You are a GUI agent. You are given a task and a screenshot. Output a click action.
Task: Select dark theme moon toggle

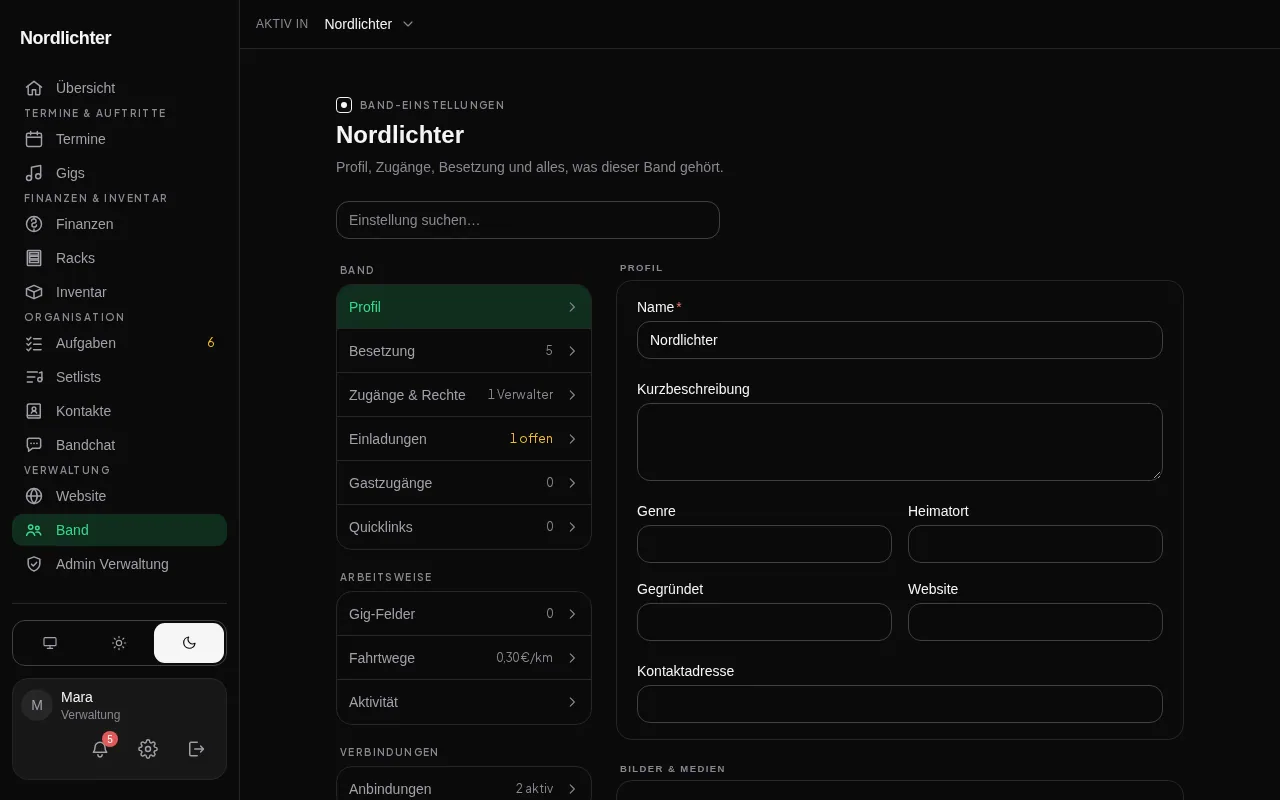coord(189,643)
